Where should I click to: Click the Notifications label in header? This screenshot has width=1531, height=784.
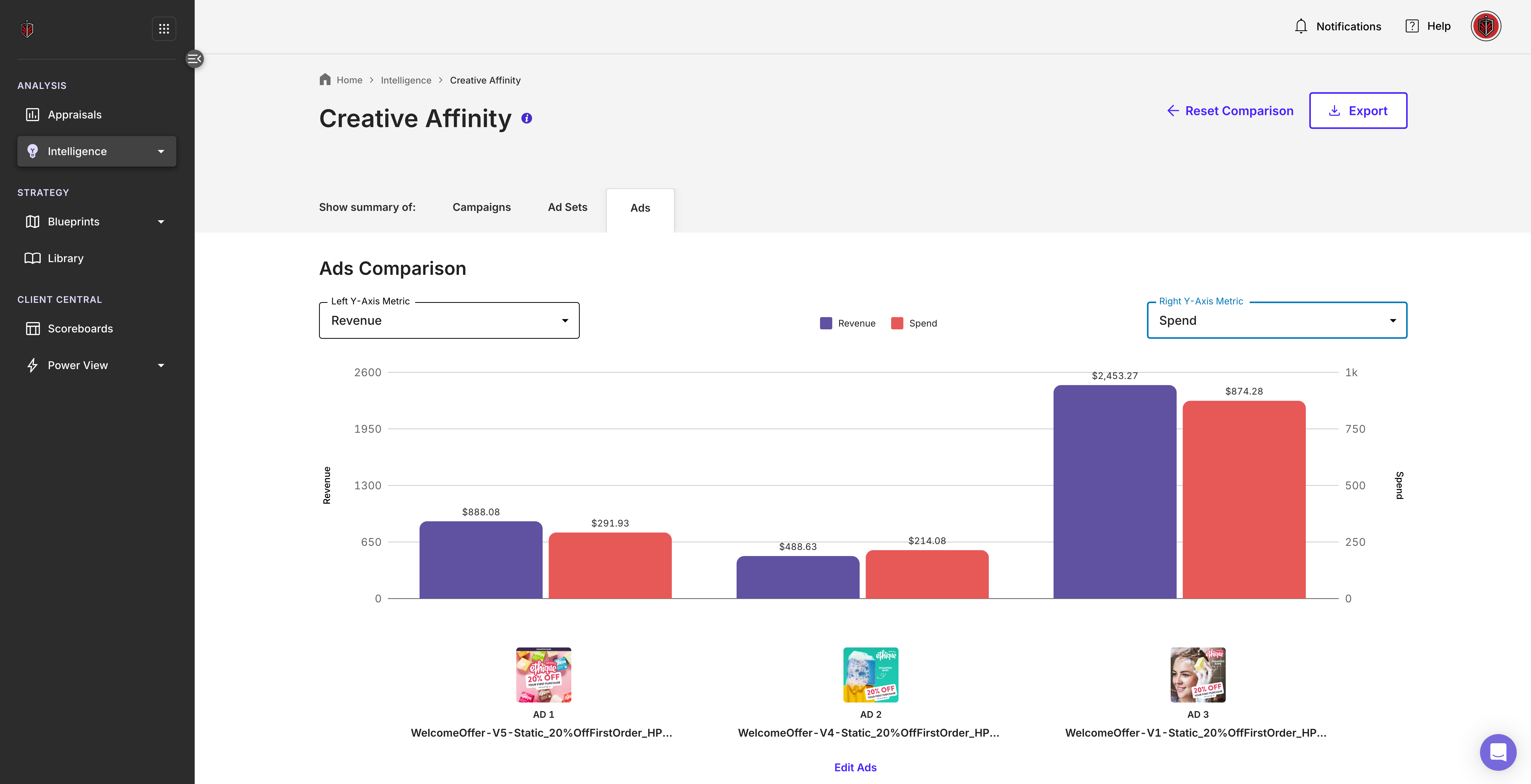coord(1349,27)
